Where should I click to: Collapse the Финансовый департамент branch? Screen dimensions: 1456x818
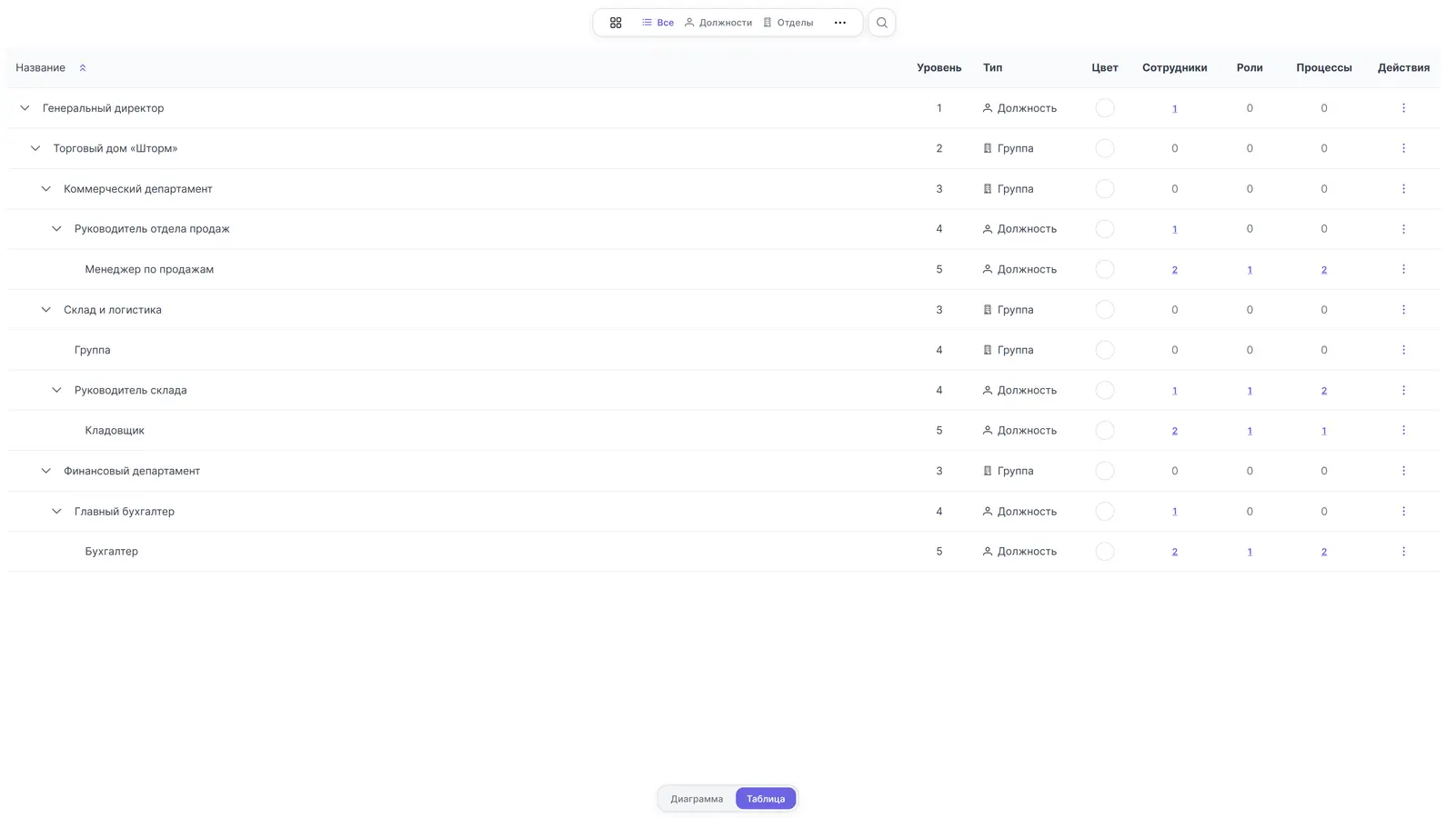46,471
